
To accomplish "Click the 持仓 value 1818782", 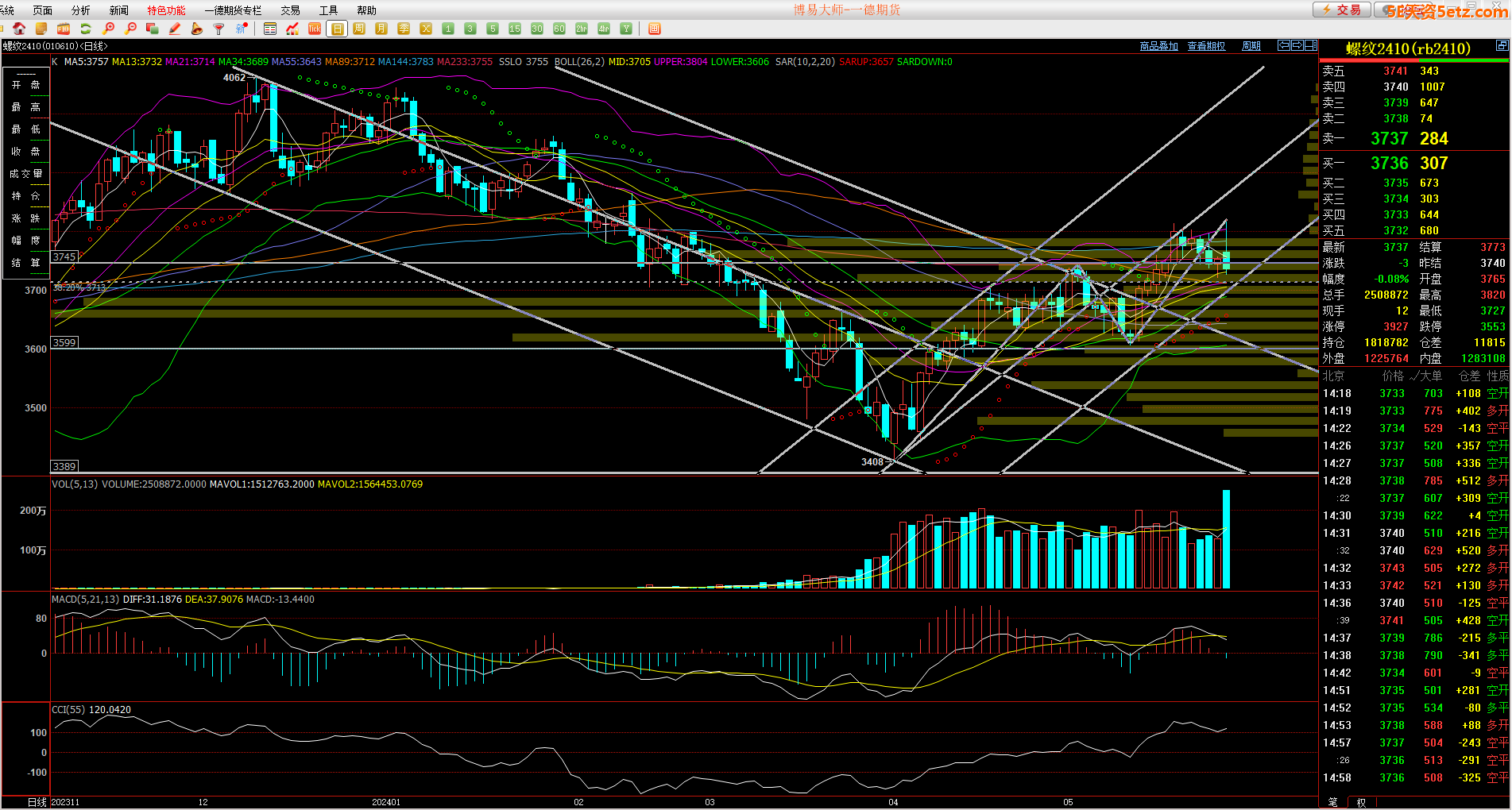I will (1386, 342).
